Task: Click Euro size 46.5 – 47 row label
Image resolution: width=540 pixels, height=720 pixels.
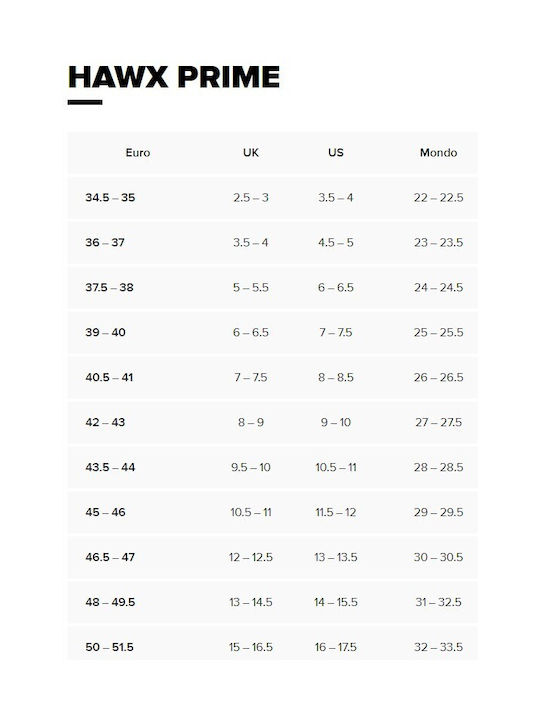Action: pos(110,557)
